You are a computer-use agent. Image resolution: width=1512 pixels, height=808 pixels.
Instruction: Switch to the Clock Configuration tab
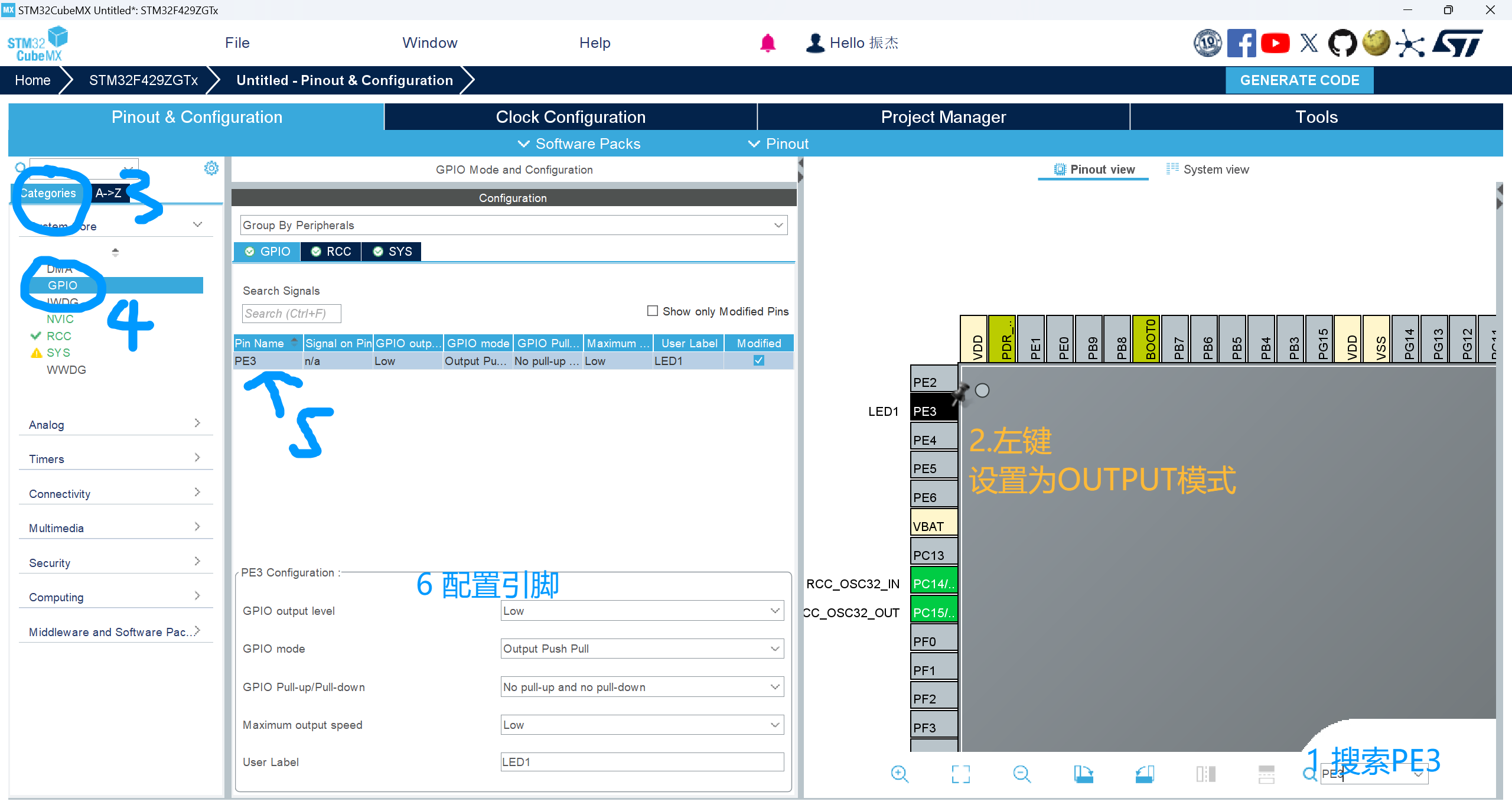pyautogui.click(x=571, y=117)
